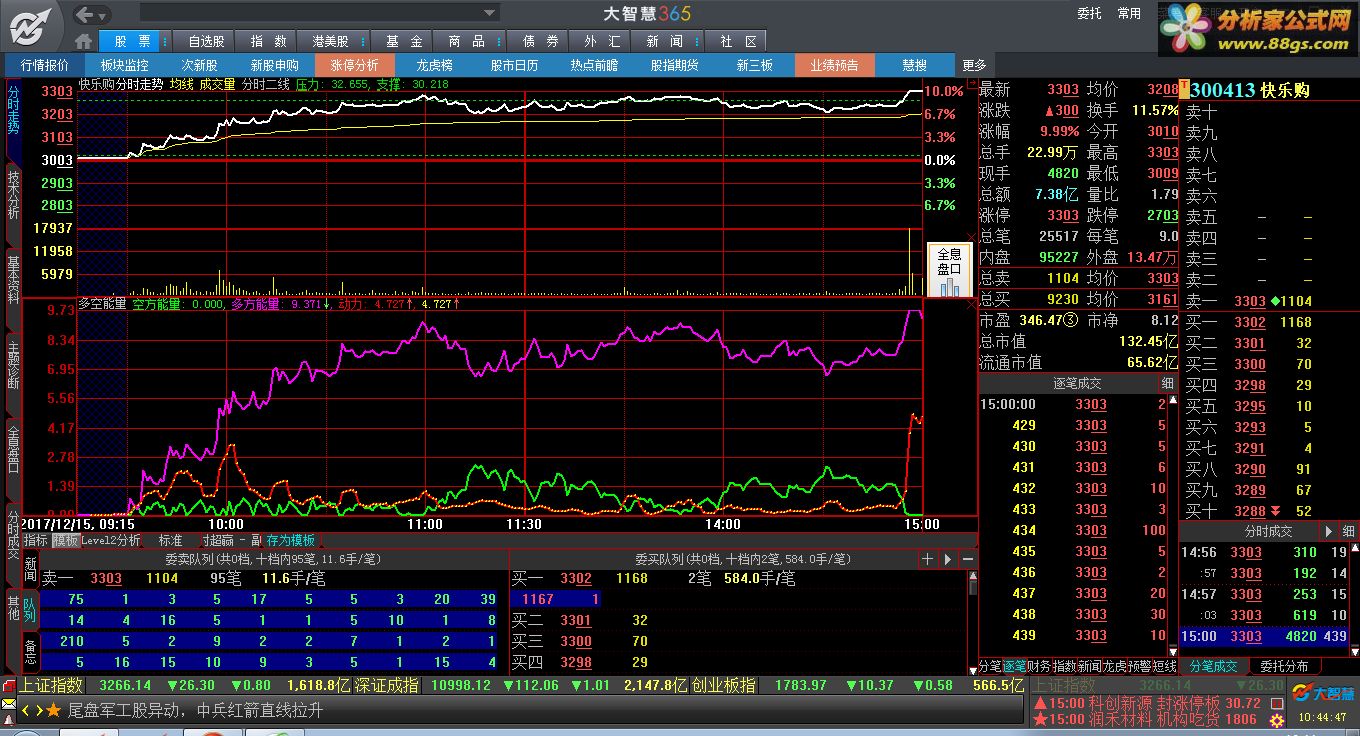Select the 模板 tab below chart

pos(65,540)
